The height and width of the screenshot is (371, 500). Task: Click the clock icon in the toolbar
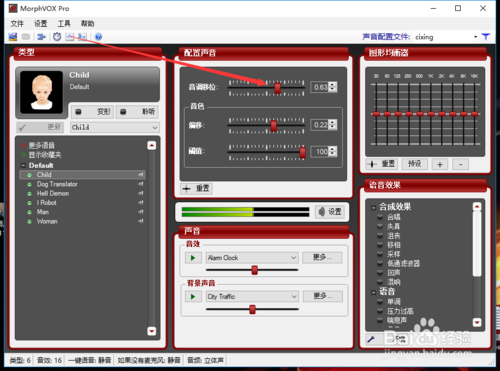coord(57,37)
